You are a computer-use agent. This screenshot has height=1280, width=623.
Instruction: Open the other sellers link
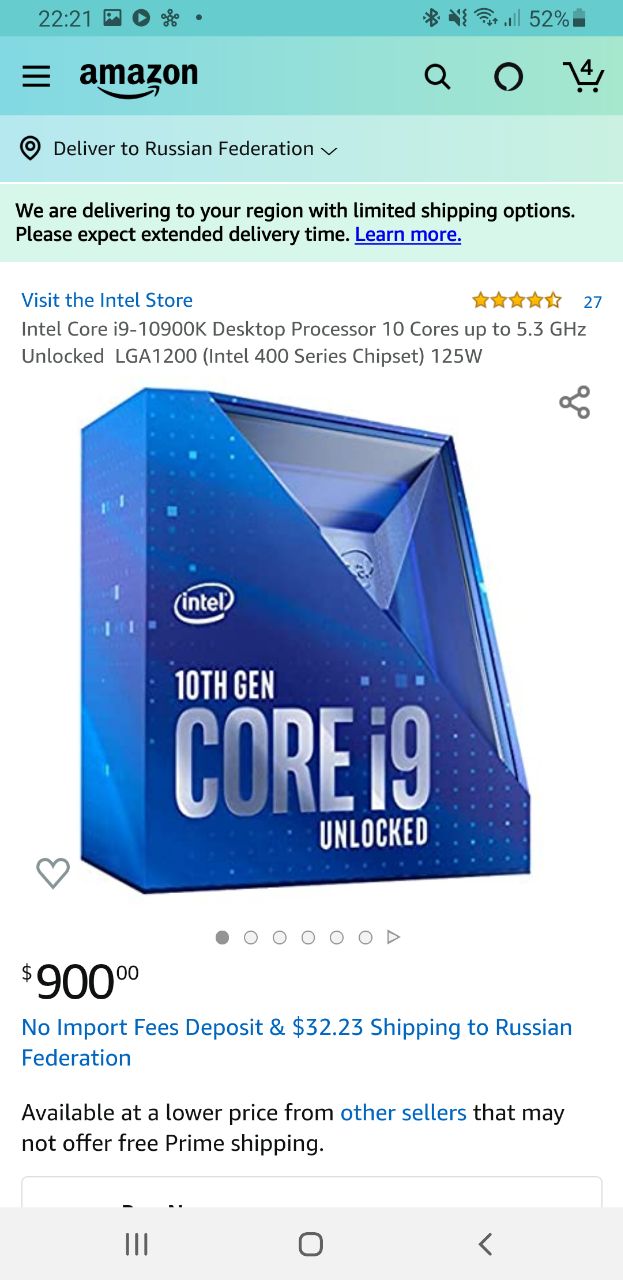point(403,1113)
